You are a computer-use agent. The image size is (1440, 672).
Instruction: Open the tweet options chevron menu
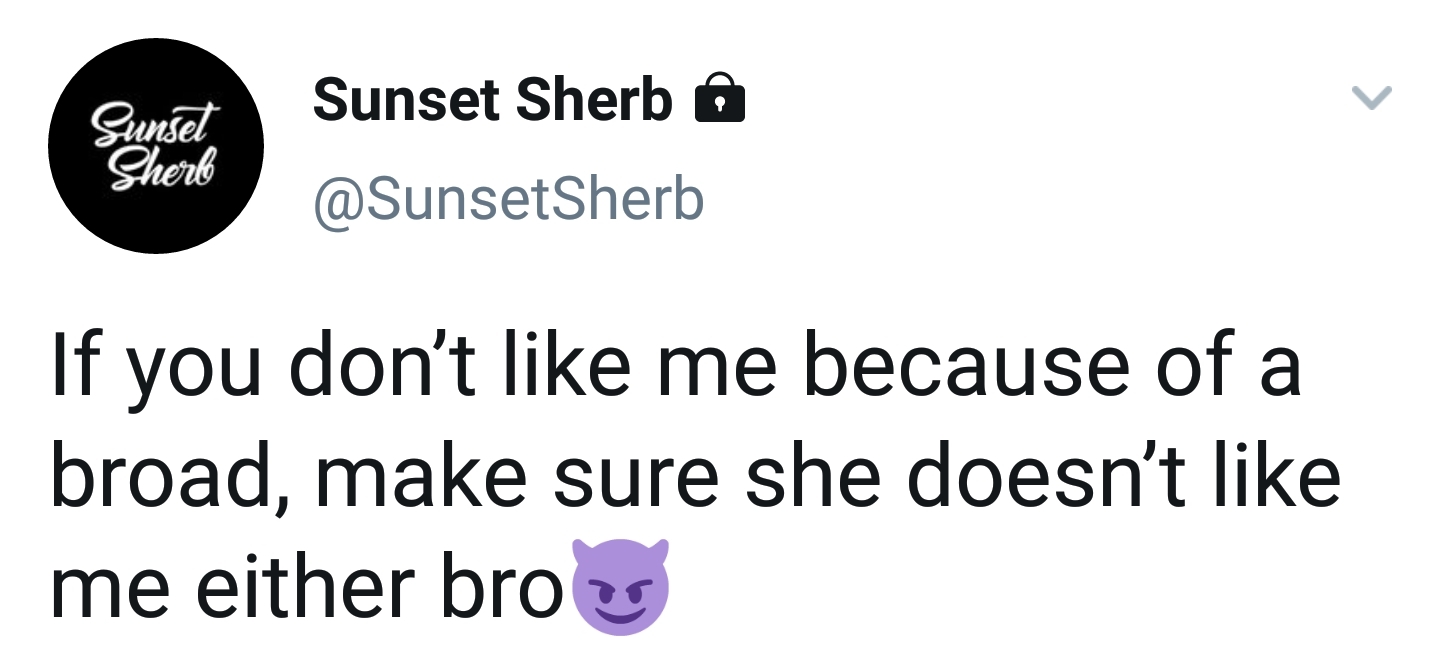(1370, 98)
